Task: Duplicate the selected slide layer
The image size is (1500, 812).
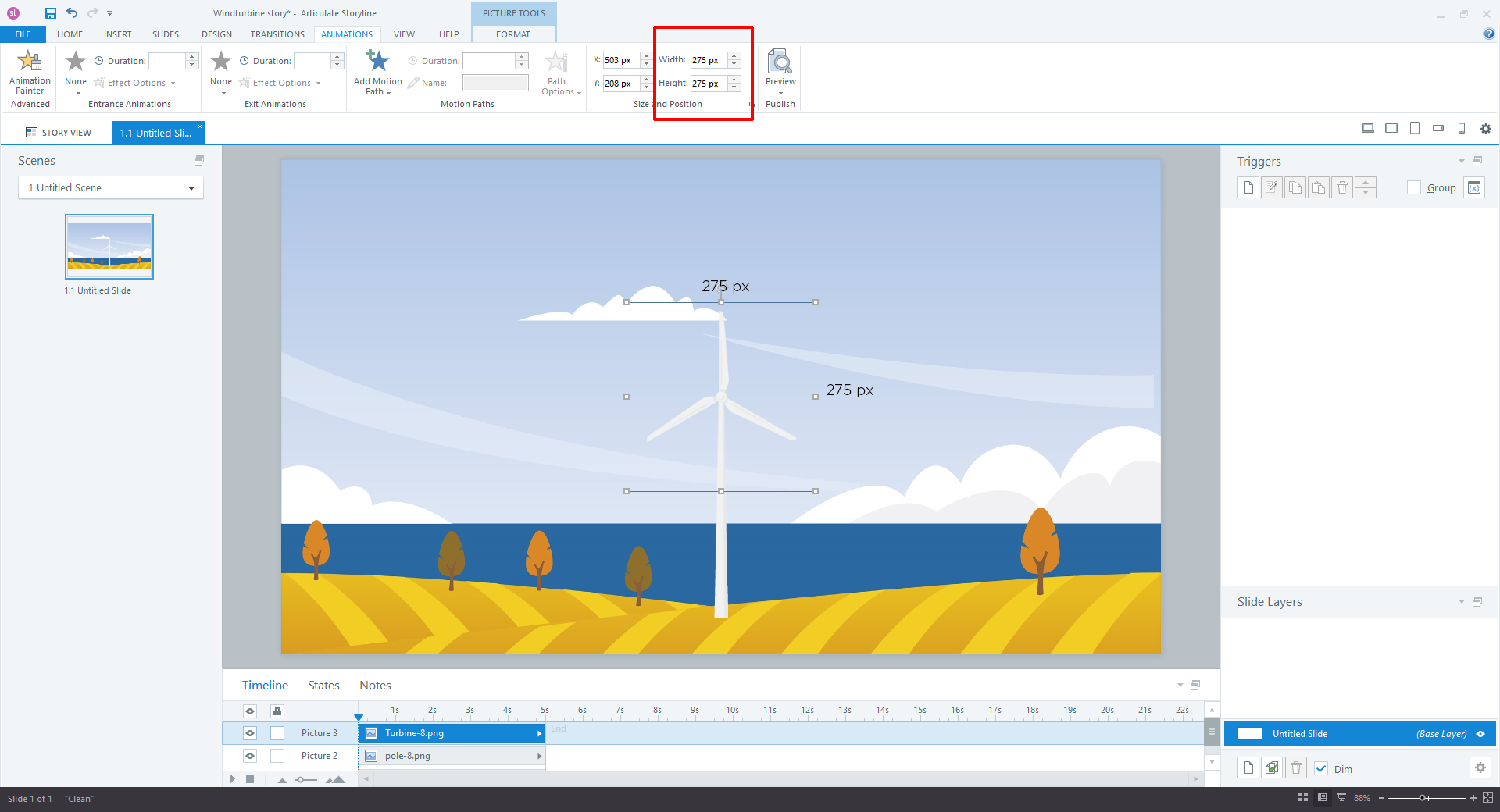Action: [1272, 768]
